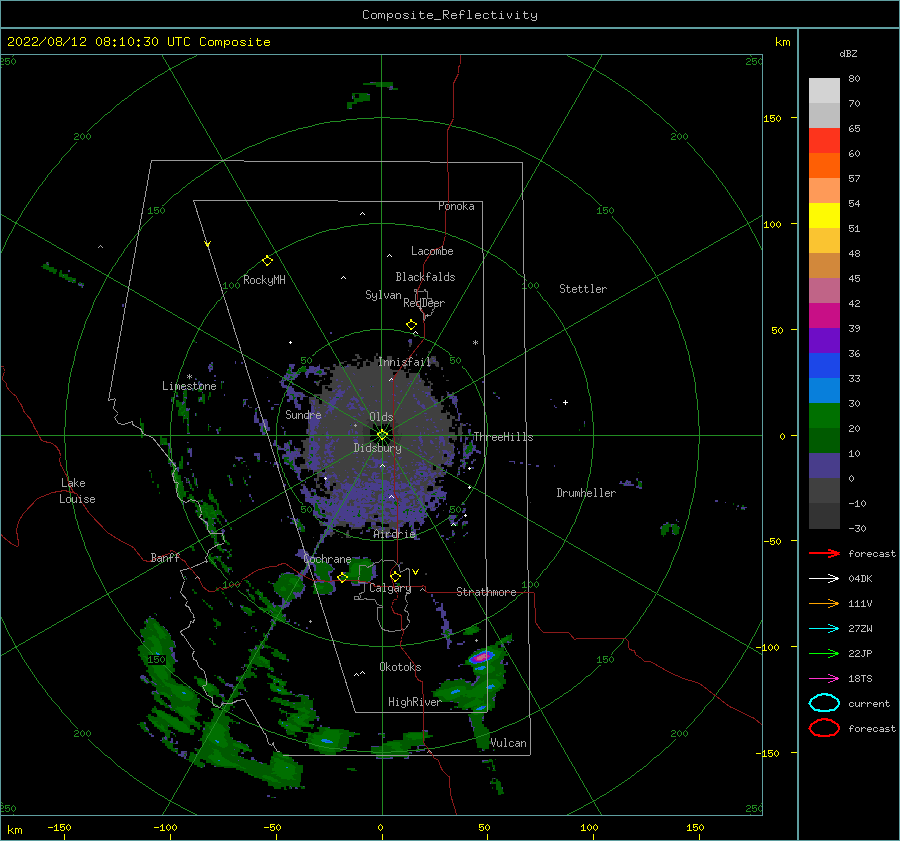The width and height of the screenshot is (900, 841).
Task: Click the magenta 18TS arrow legend icon
Action: coord(824,679)
